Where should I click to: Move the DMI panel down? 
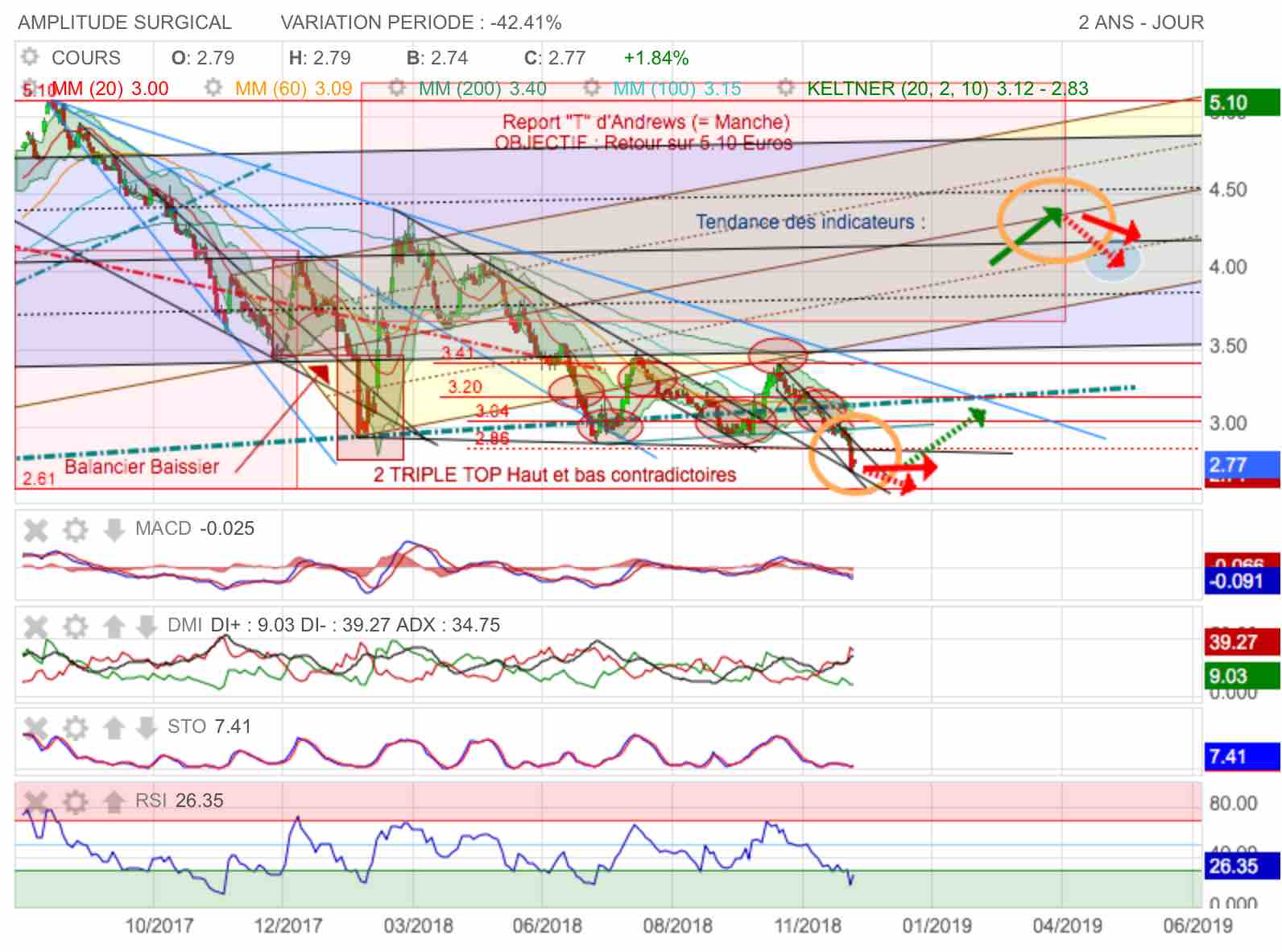coord(147,626)
